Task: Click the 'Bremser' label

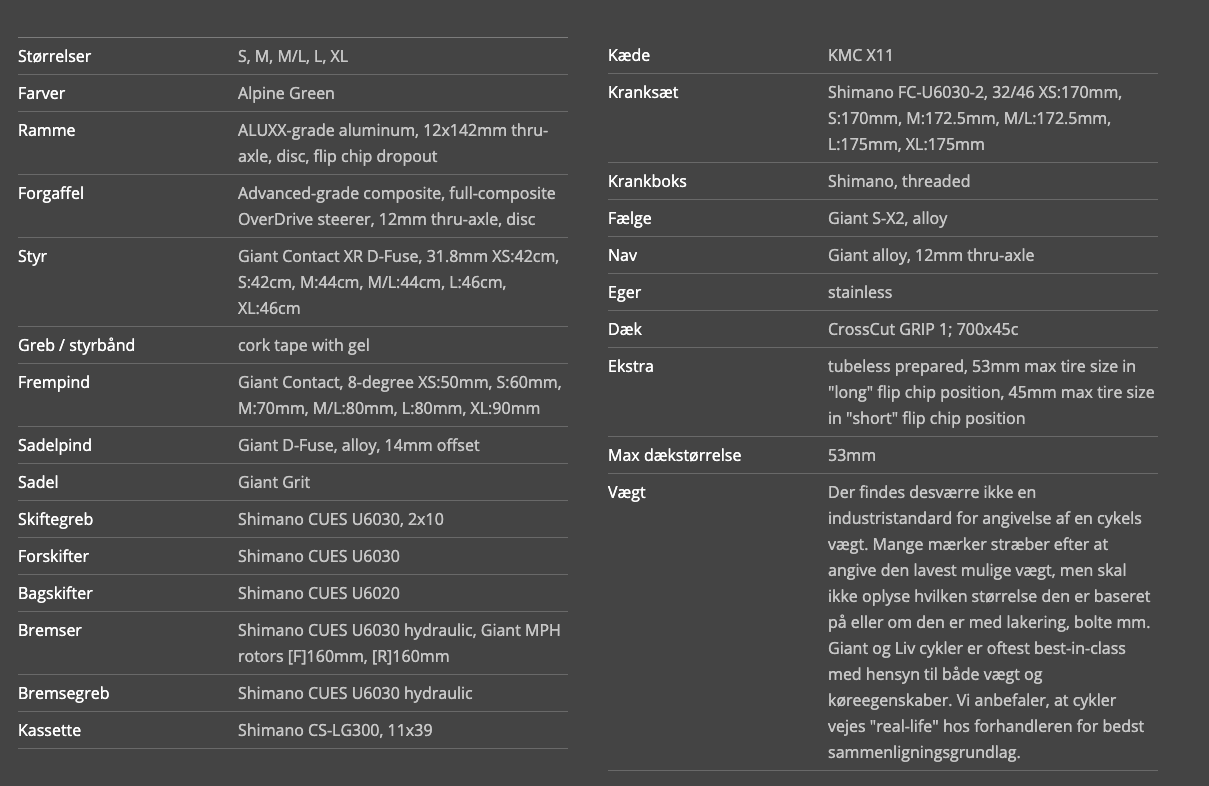Action: [50, 630]
